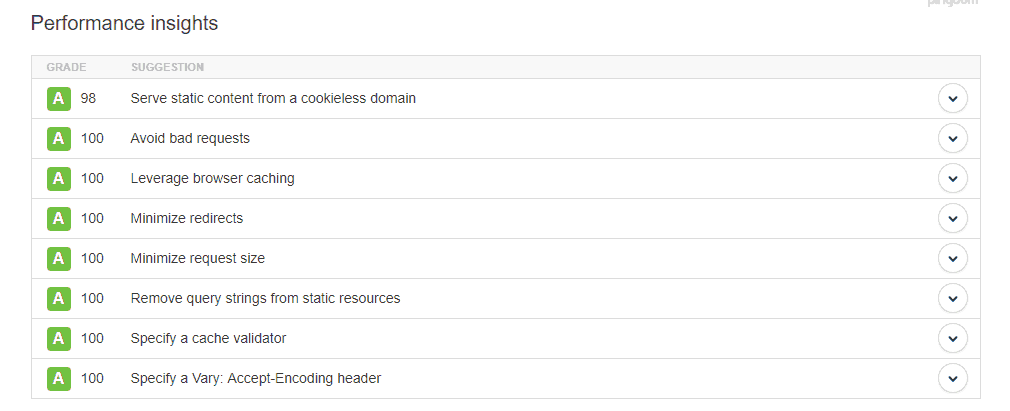Click the A badge beside Minimize request size
The image size is (1010, 411).
(x=59, y=258)
